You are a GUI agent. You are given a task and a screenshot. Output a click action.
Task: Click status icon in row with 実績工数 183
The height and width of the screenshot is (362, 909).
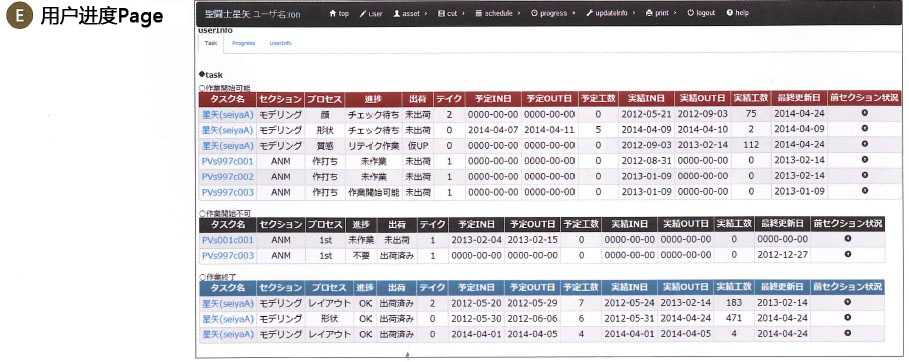coord(848,302)
